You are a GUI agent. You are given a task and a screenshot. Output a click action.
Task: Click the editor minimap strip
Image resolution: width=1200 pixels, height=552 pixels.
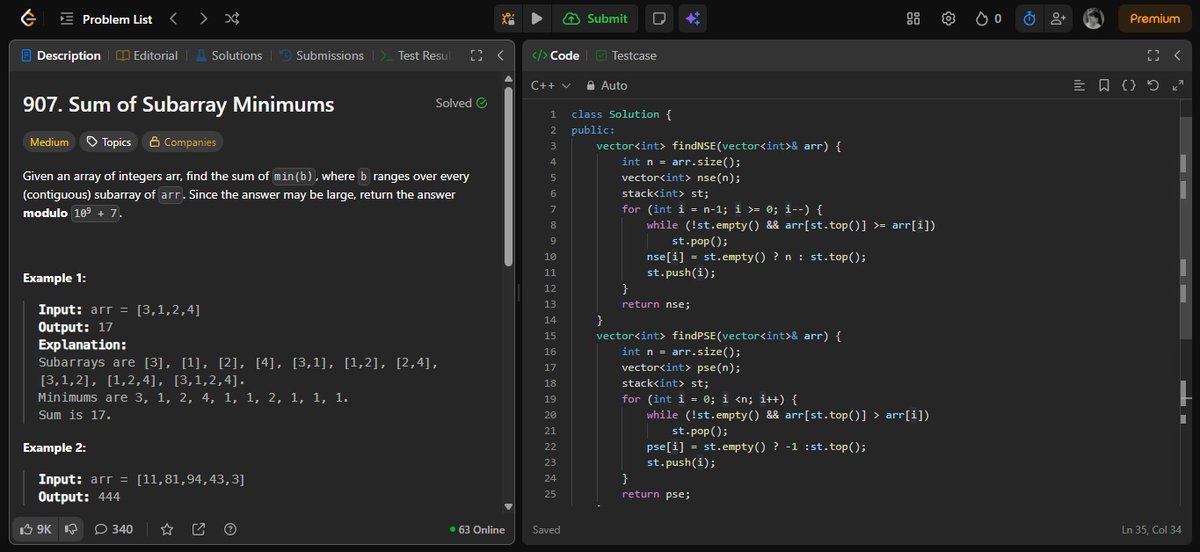pos(1185,300)
